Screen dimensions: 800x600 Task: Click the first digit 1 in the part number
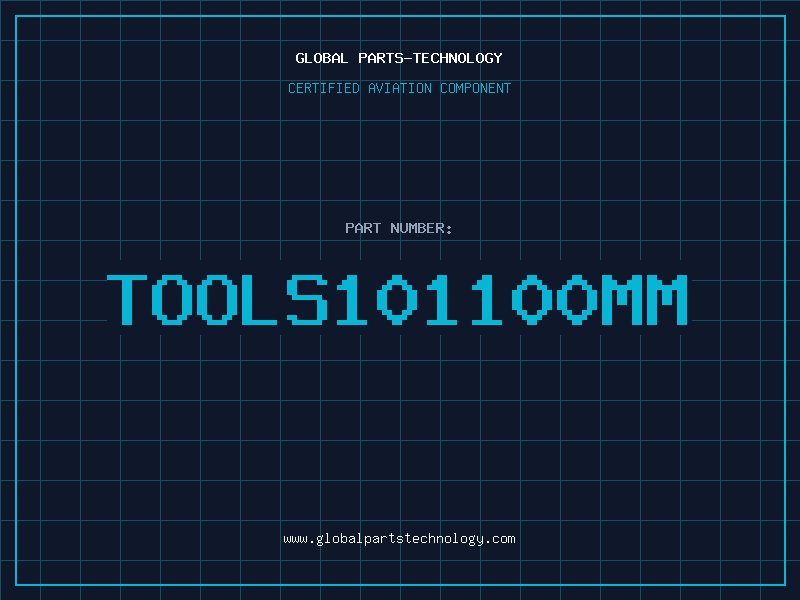(x=351, y=300)
